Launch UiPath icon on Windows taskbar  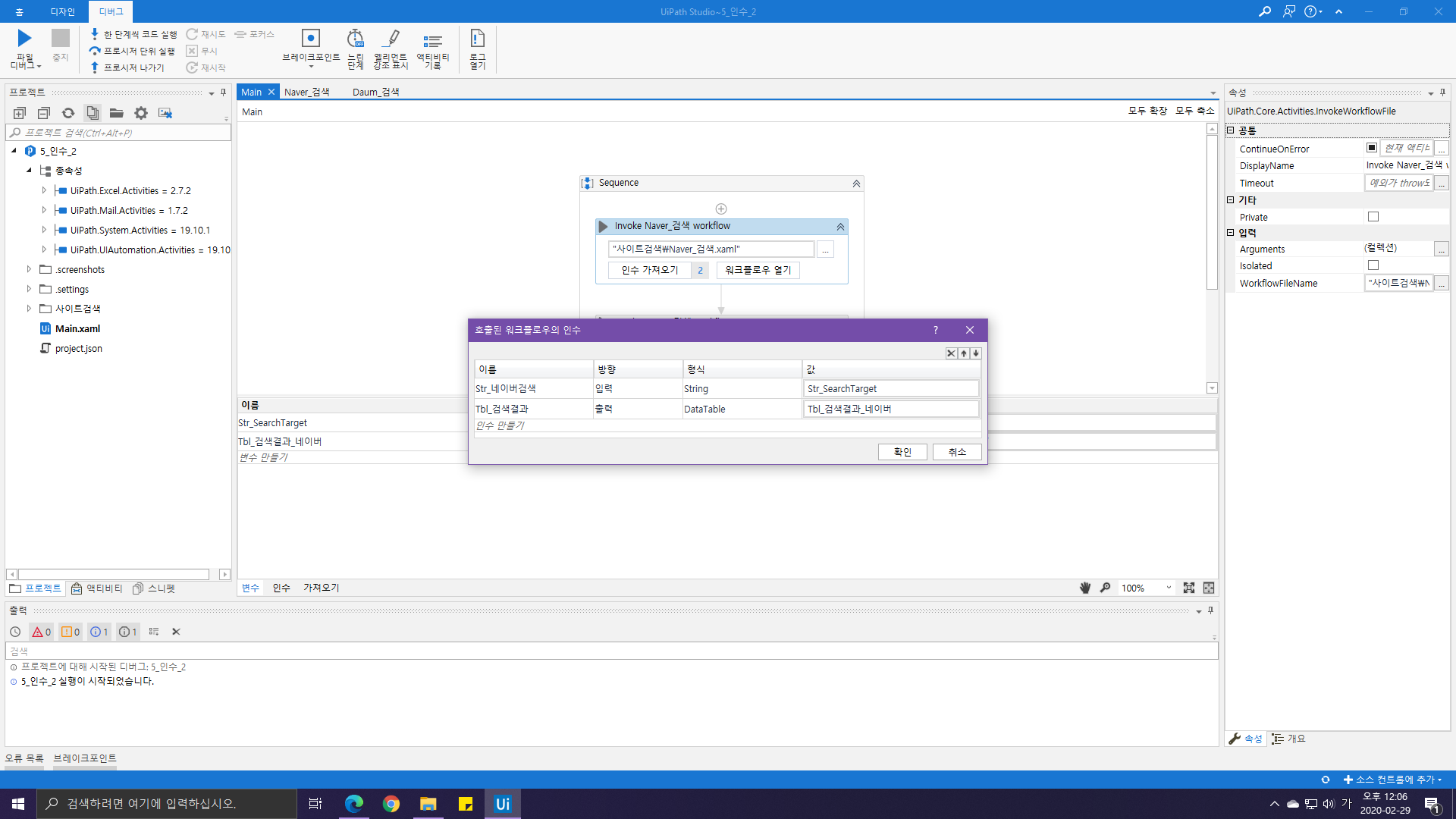coord(503,804)
